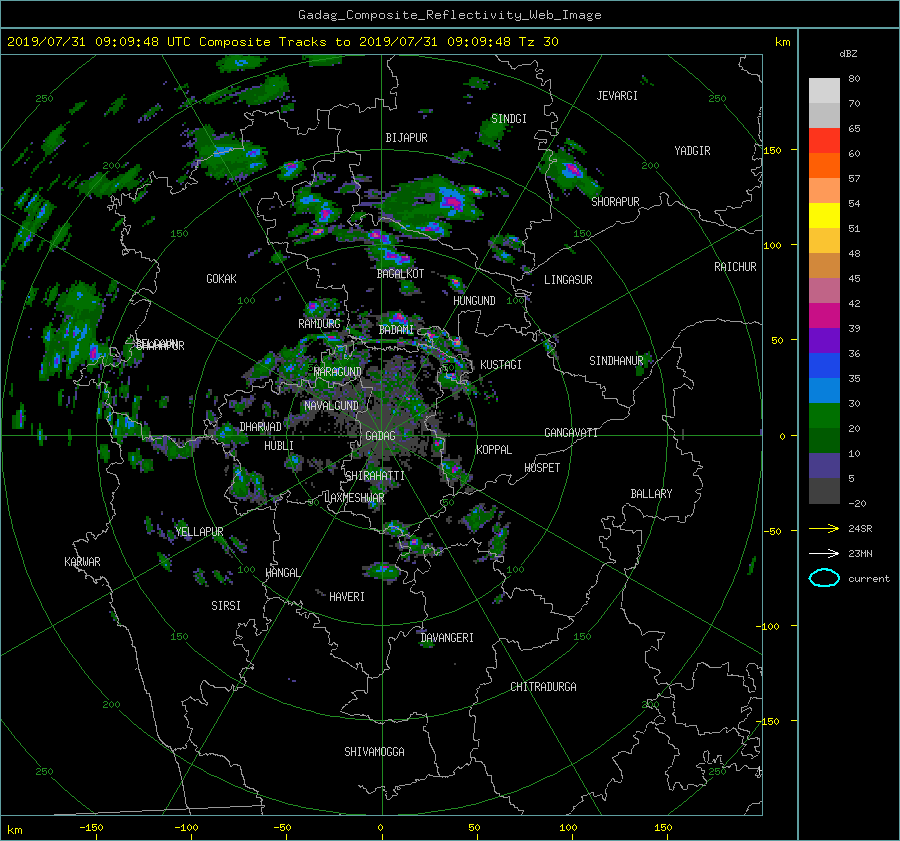Click the RAICHUR city label
This screenshot has width=900, height=841.
(x=735, y=267)
